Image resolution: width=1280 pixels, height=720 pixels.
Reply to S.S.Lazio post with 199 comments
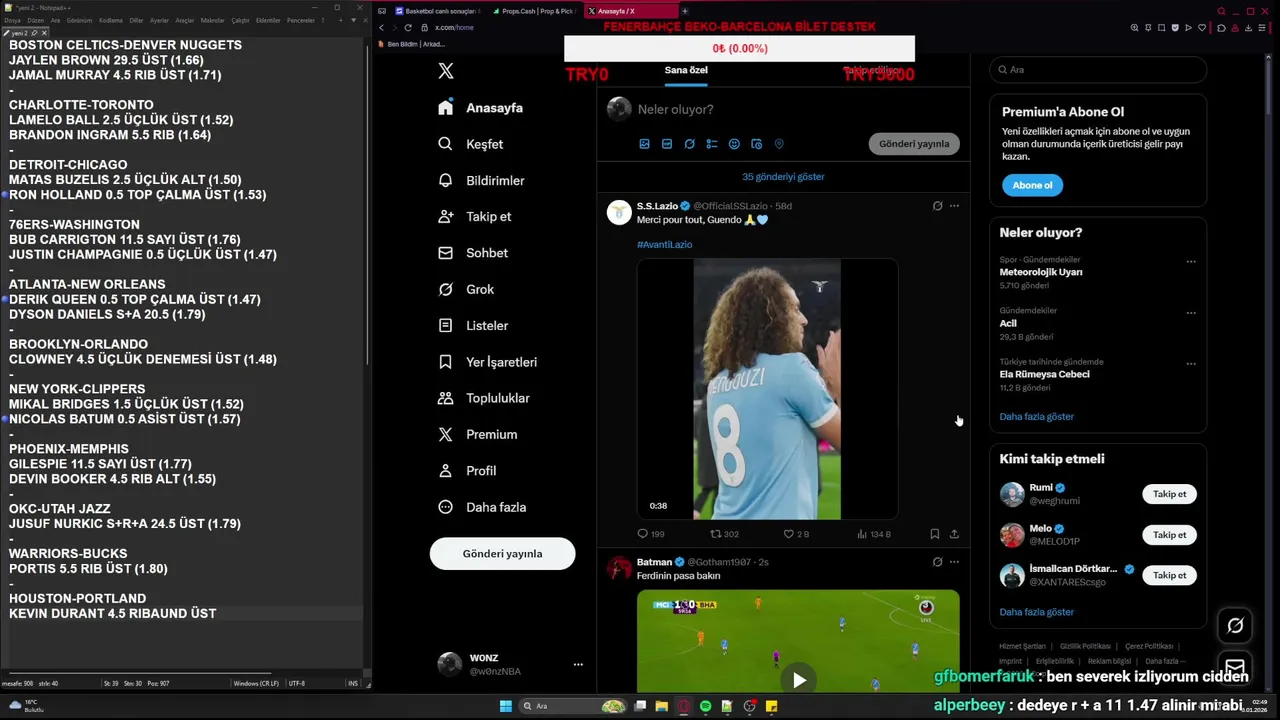[651, 534]
